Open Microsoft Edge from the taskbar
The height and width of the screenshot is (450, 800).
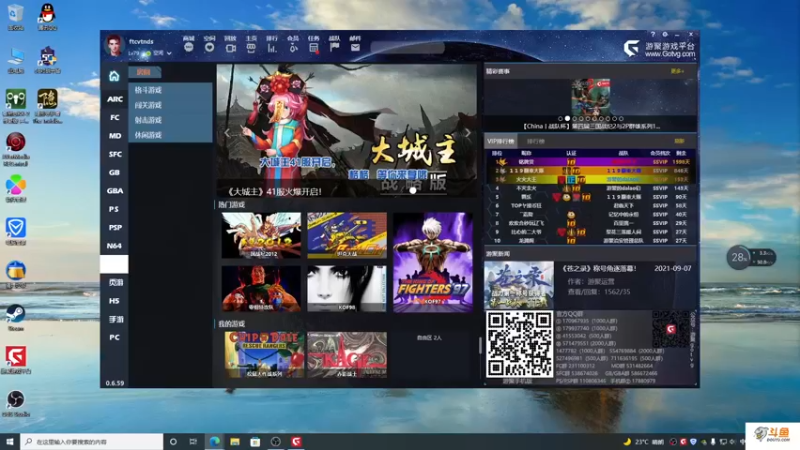(x=214, y=441)
